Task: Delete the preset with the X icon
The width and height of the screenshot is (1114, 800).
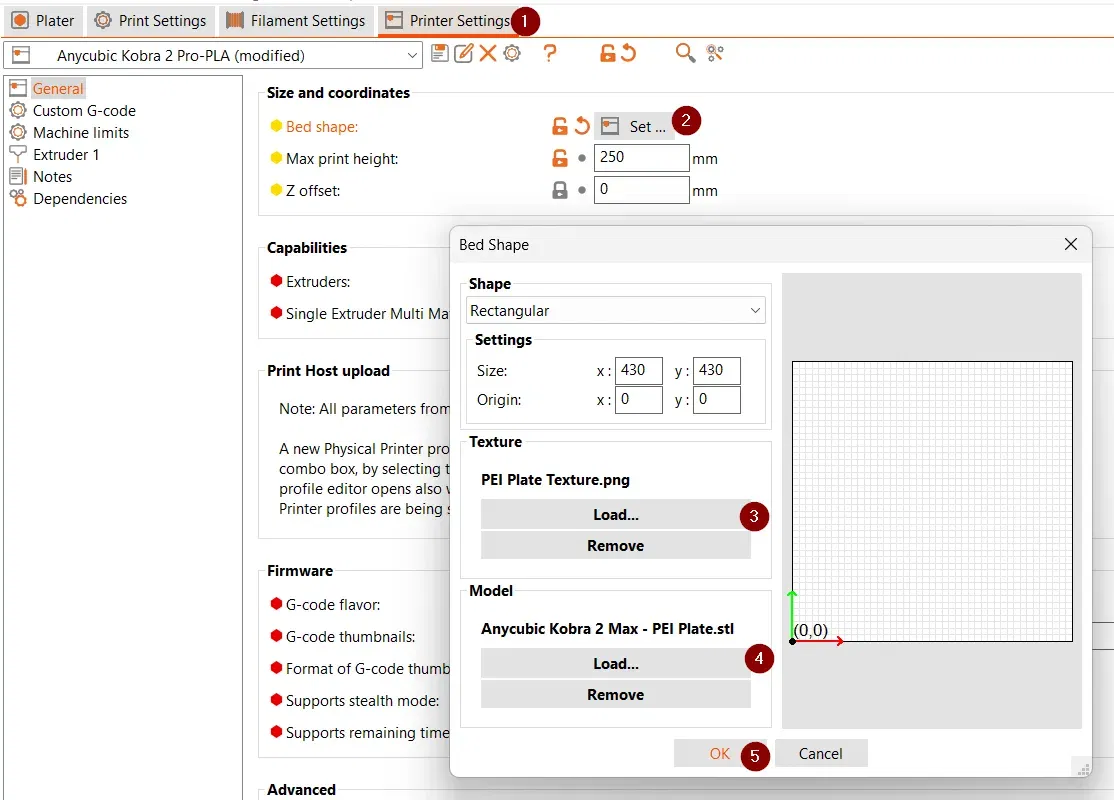Action: point(487,53)
